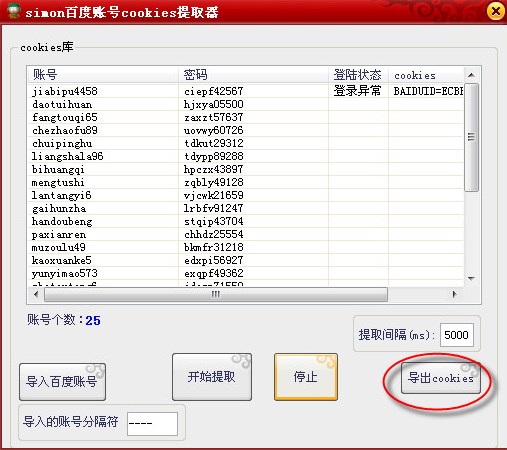Click the vertical scrollbar down arrow

(x=471, y=279)
